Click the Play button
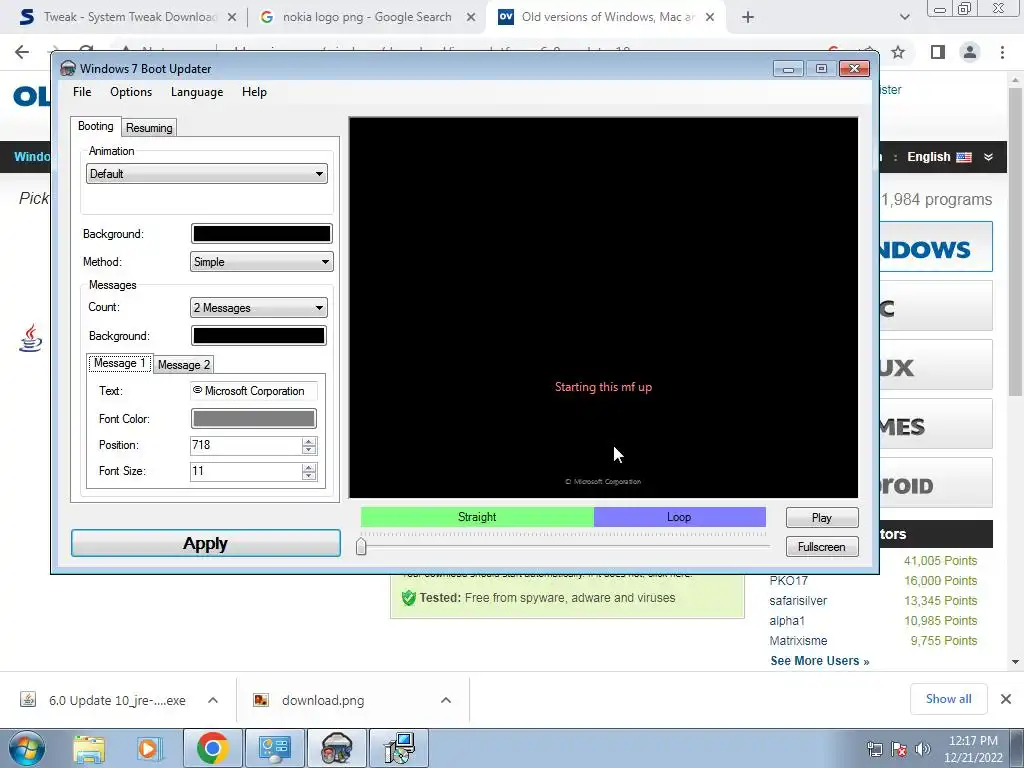This screenshot has width=1024, height=768. 822,518
